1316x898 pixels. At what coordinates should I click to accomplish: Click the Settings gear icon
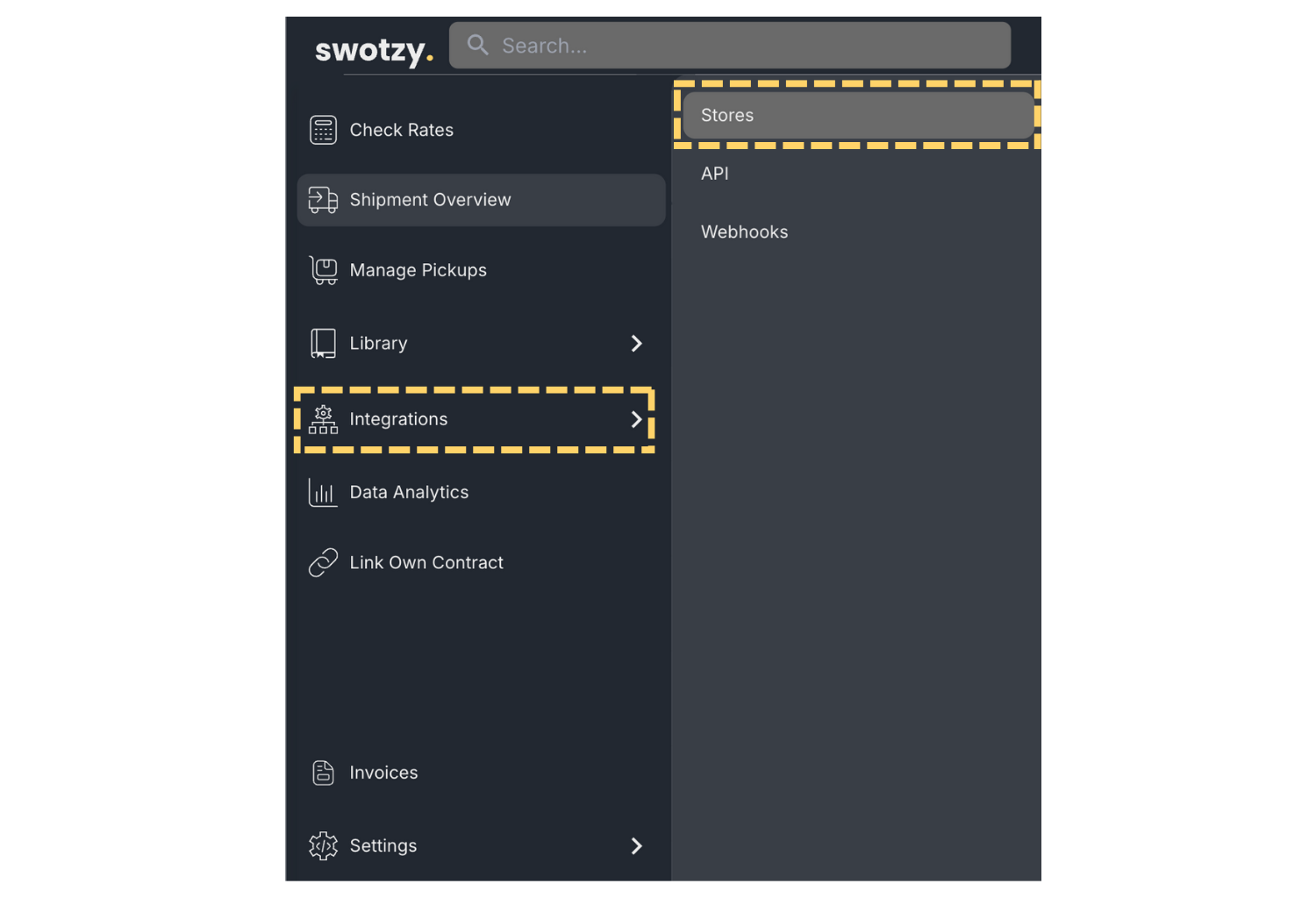coord(323,845)
